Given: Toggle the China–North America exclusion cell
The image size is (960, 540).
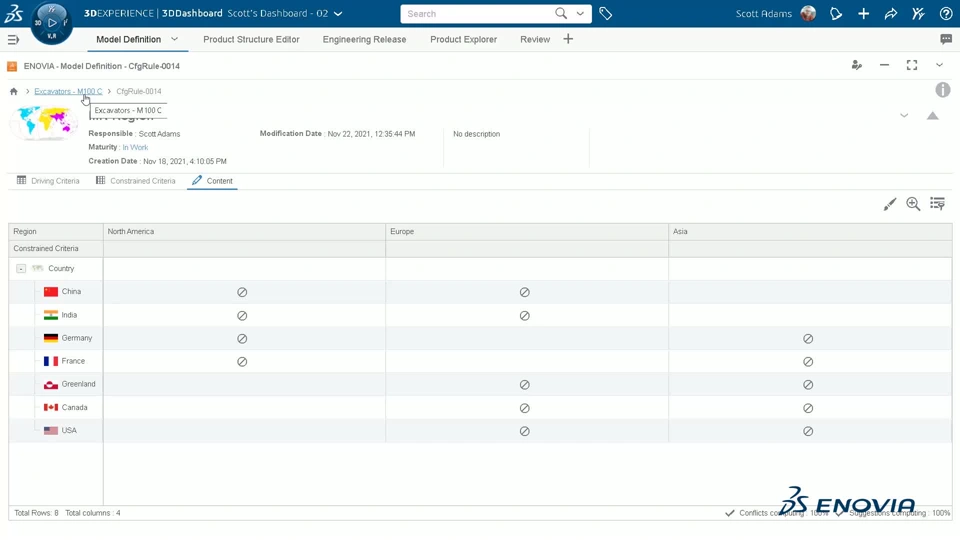Looking at the screenshot, I should coord(242,292).
